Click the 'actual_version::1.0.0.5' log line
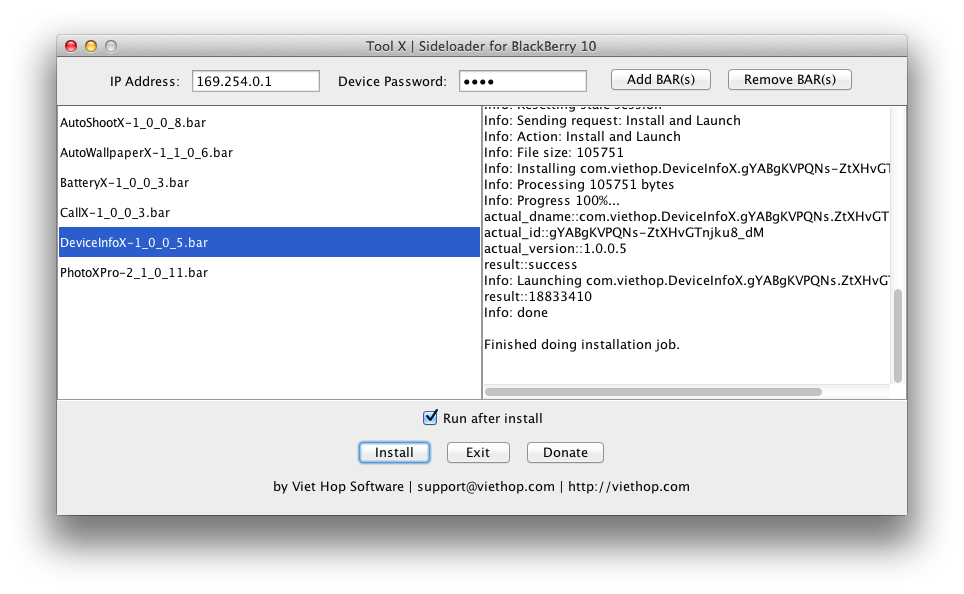Screen dimensions: 964x594 (555, 248)
